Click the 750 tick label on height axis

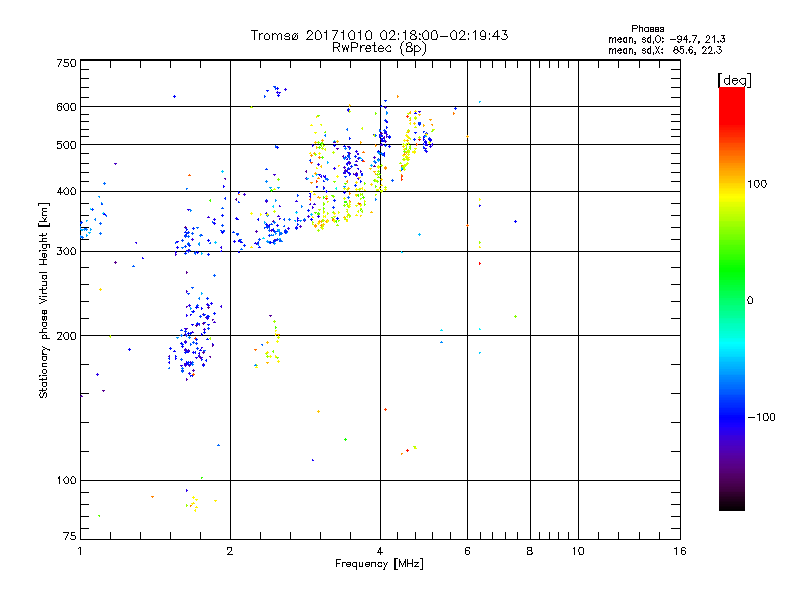pos(66,63)
